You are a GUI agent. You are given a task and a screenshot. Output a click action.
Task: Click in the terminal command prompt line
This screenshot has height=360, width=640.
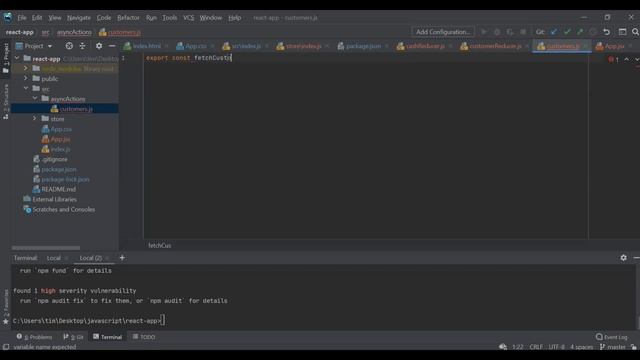click(x=89, y=321)
